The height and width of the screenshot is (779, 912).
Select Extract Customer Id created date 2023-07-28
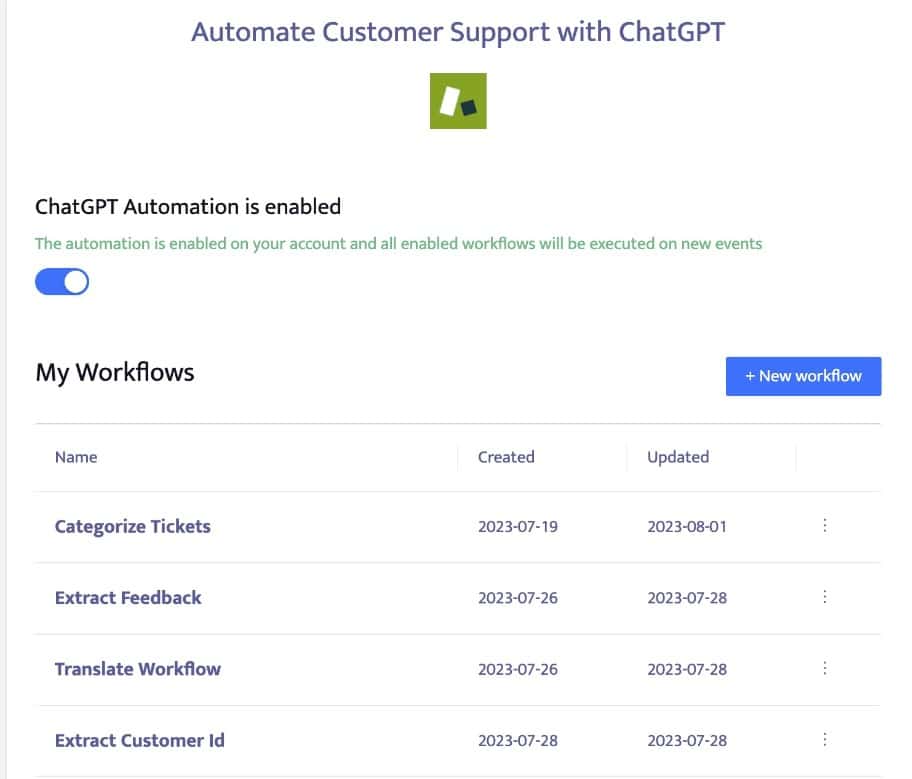[x=518, y=741]
